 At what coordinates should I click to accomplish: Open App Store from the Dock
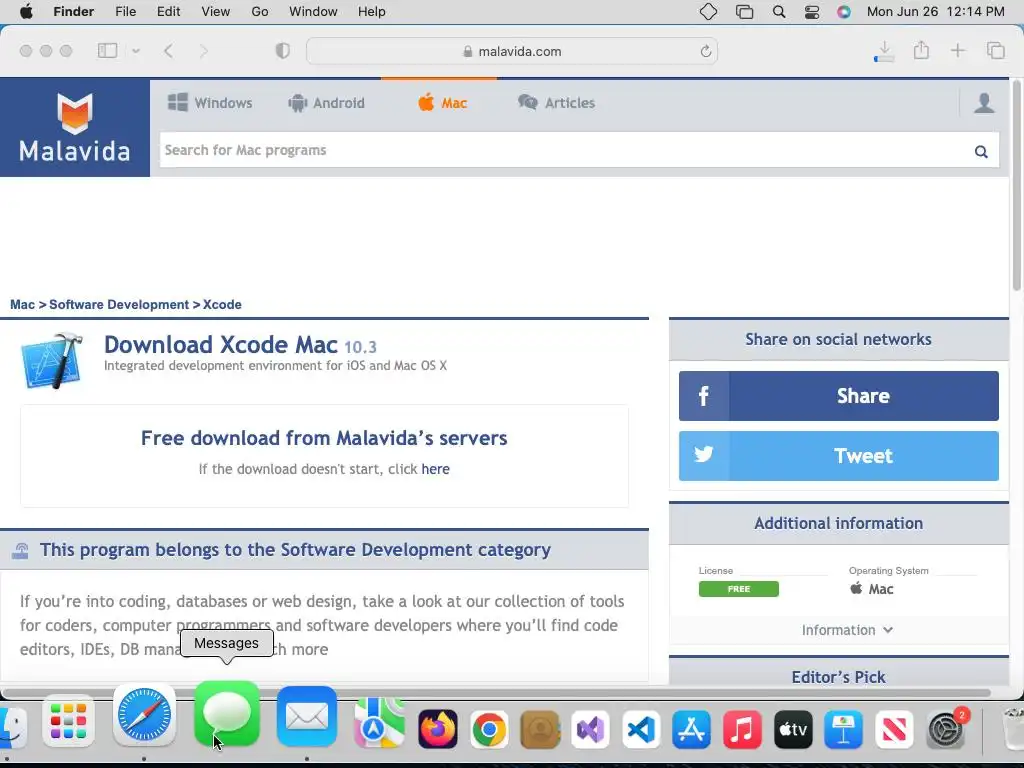pyautogui.click(x=692, y=729)
